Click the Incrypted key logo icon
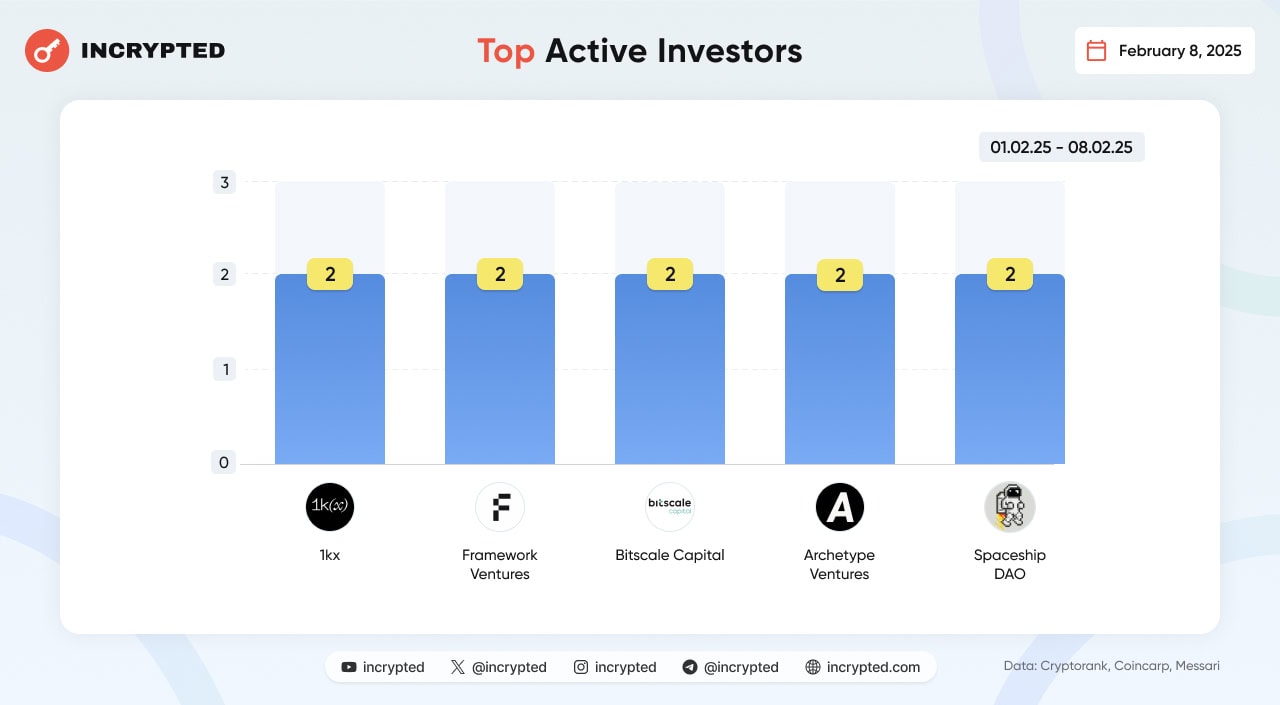The height and width of the screenshot is (705, 1280). tap(47, 50)
